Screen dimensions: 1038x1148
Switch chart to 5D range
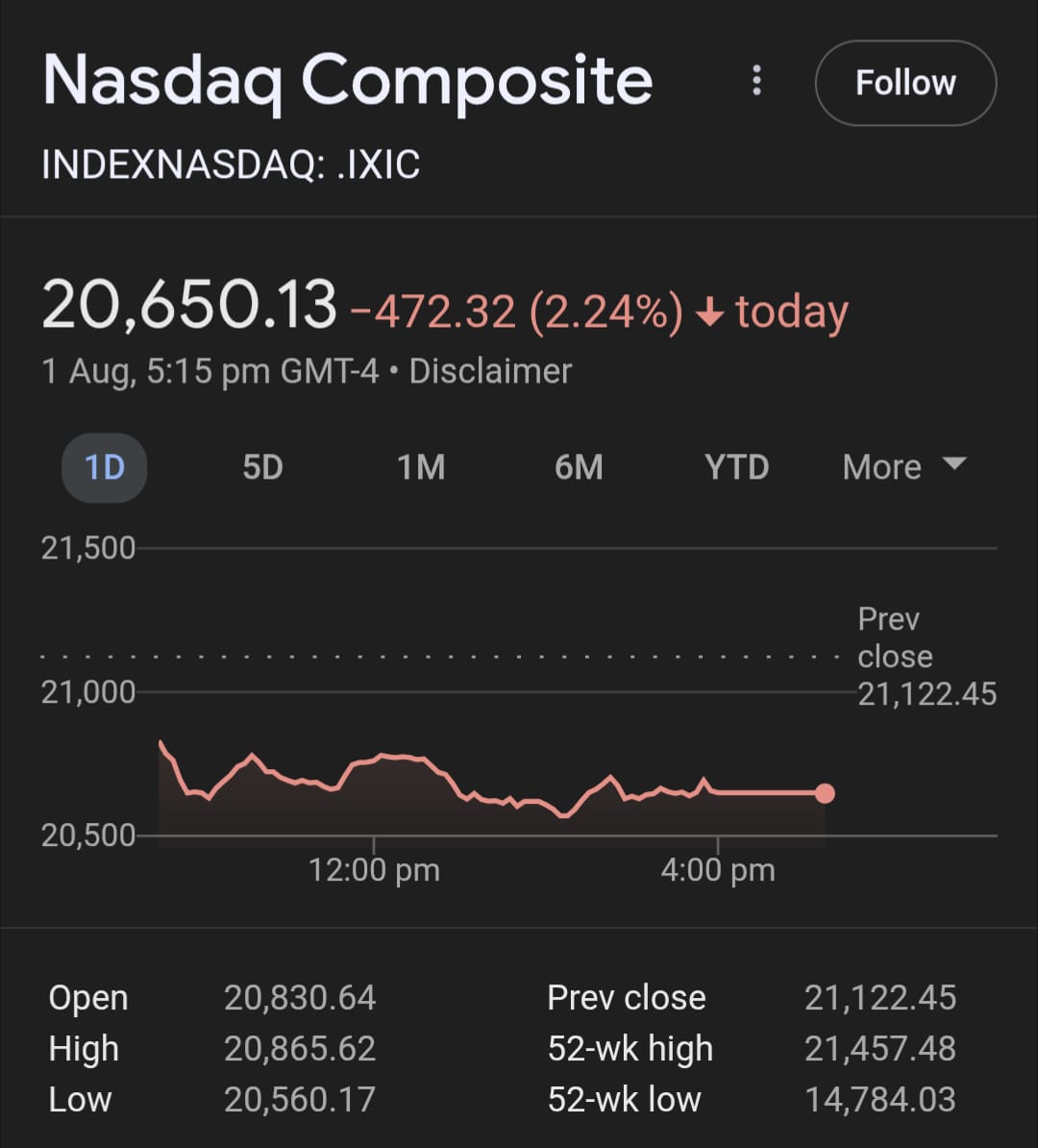262,468
